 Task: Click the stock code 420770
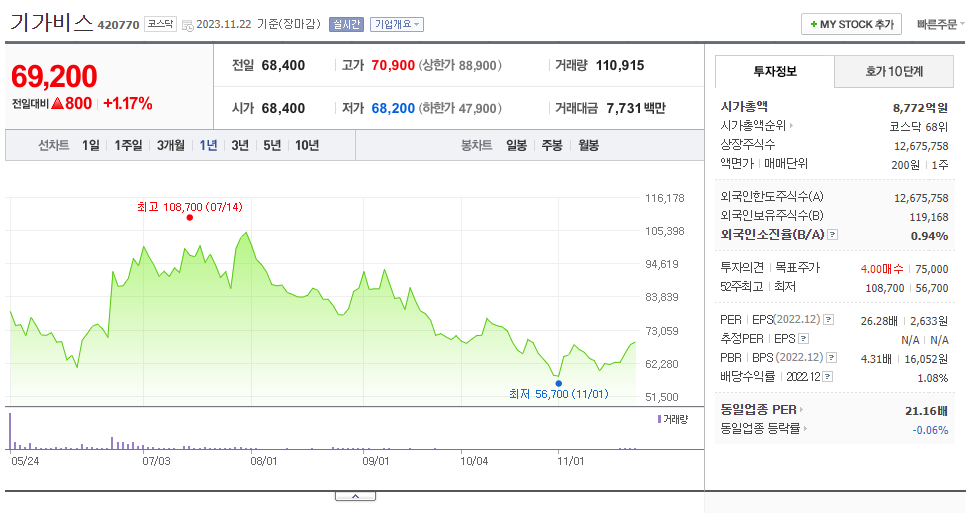coord(118,25)
